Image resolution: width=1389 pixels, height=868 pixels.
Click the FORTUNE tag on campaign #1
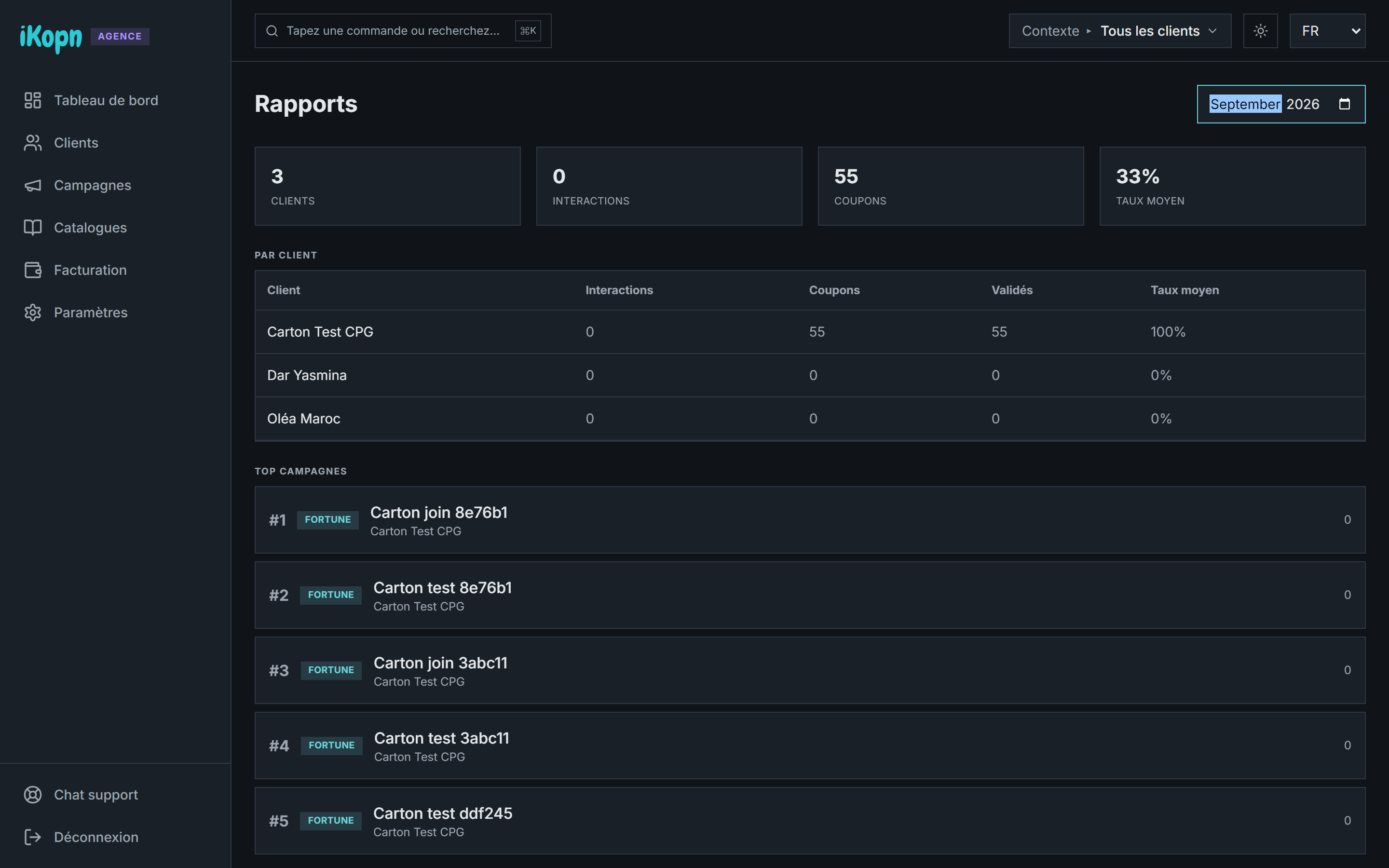(328, 520)
